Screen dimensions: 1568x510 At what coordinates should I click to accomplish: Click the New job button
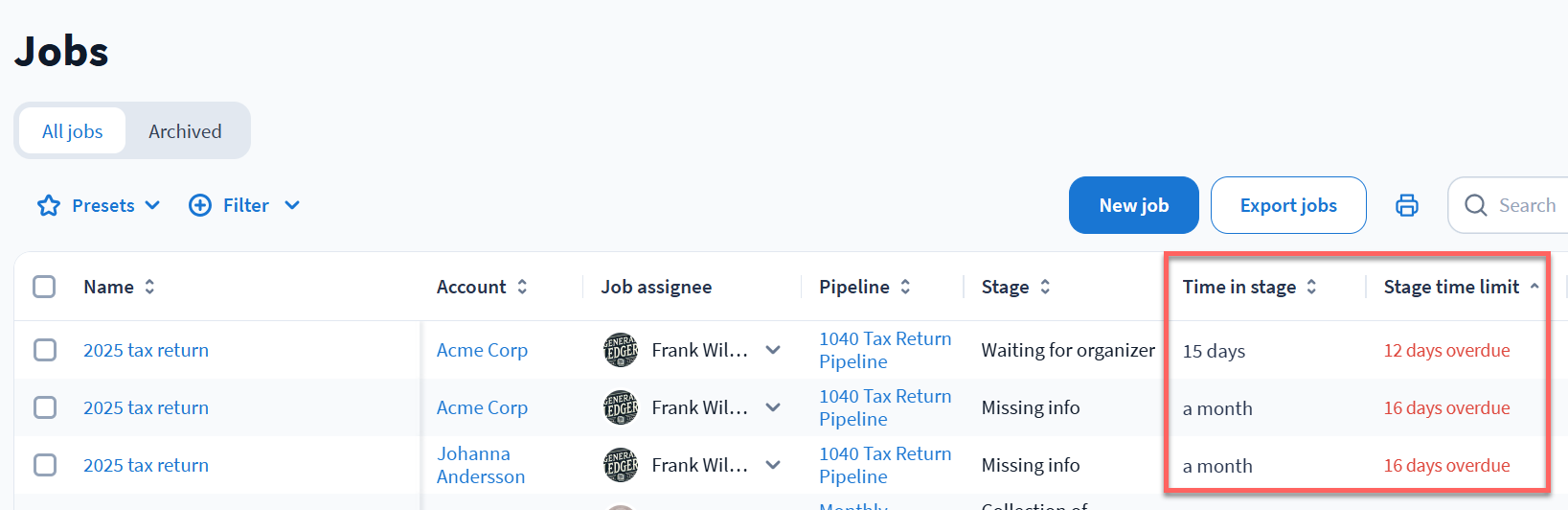[x=1133, y=205]
